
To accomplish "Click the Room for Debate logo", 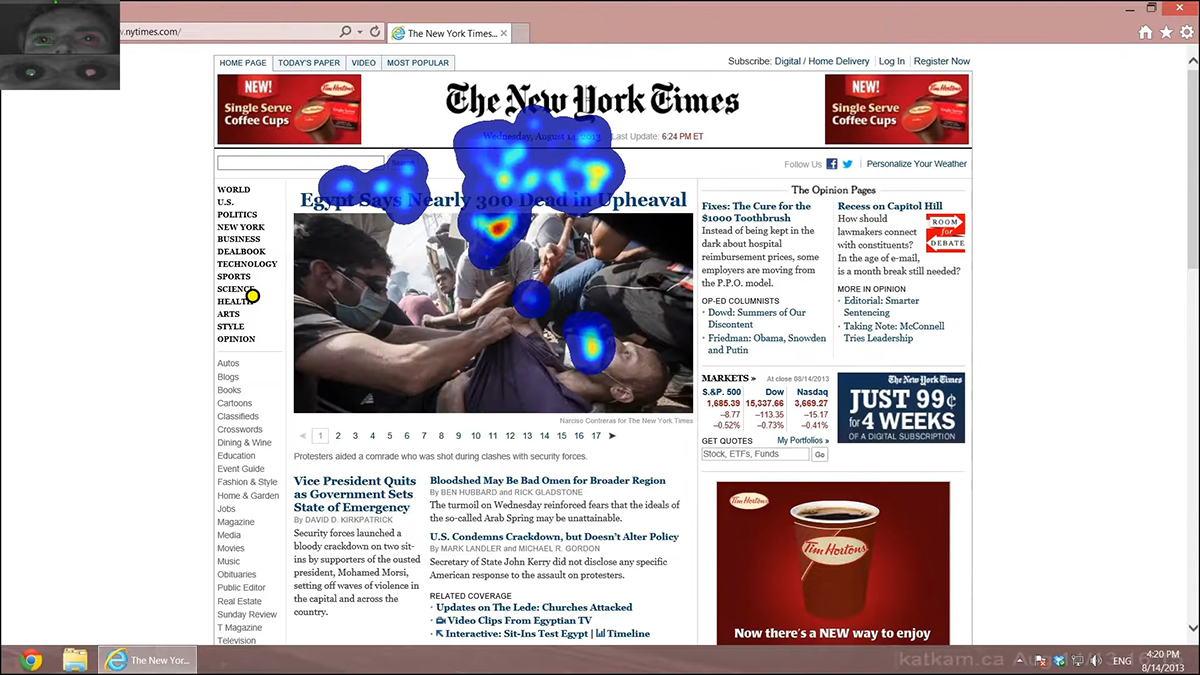I will pyautogui.click(x=945, y=233).
